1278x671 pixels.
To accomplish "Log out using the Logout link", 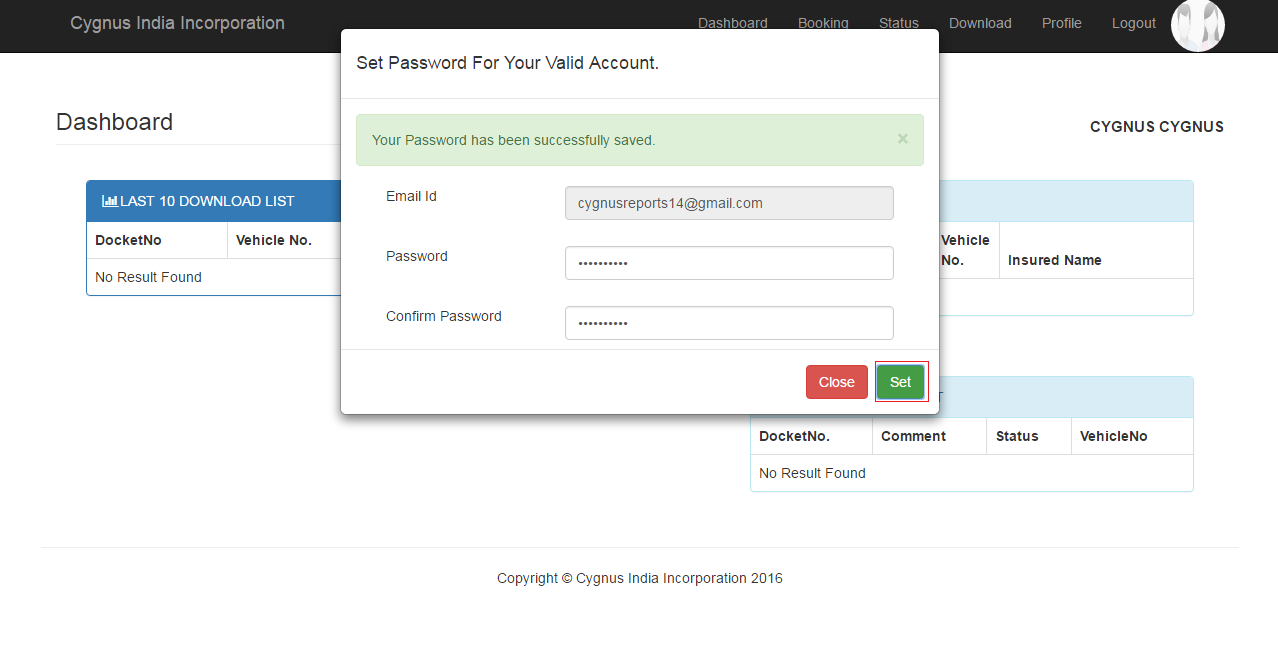I will 1134,23.
